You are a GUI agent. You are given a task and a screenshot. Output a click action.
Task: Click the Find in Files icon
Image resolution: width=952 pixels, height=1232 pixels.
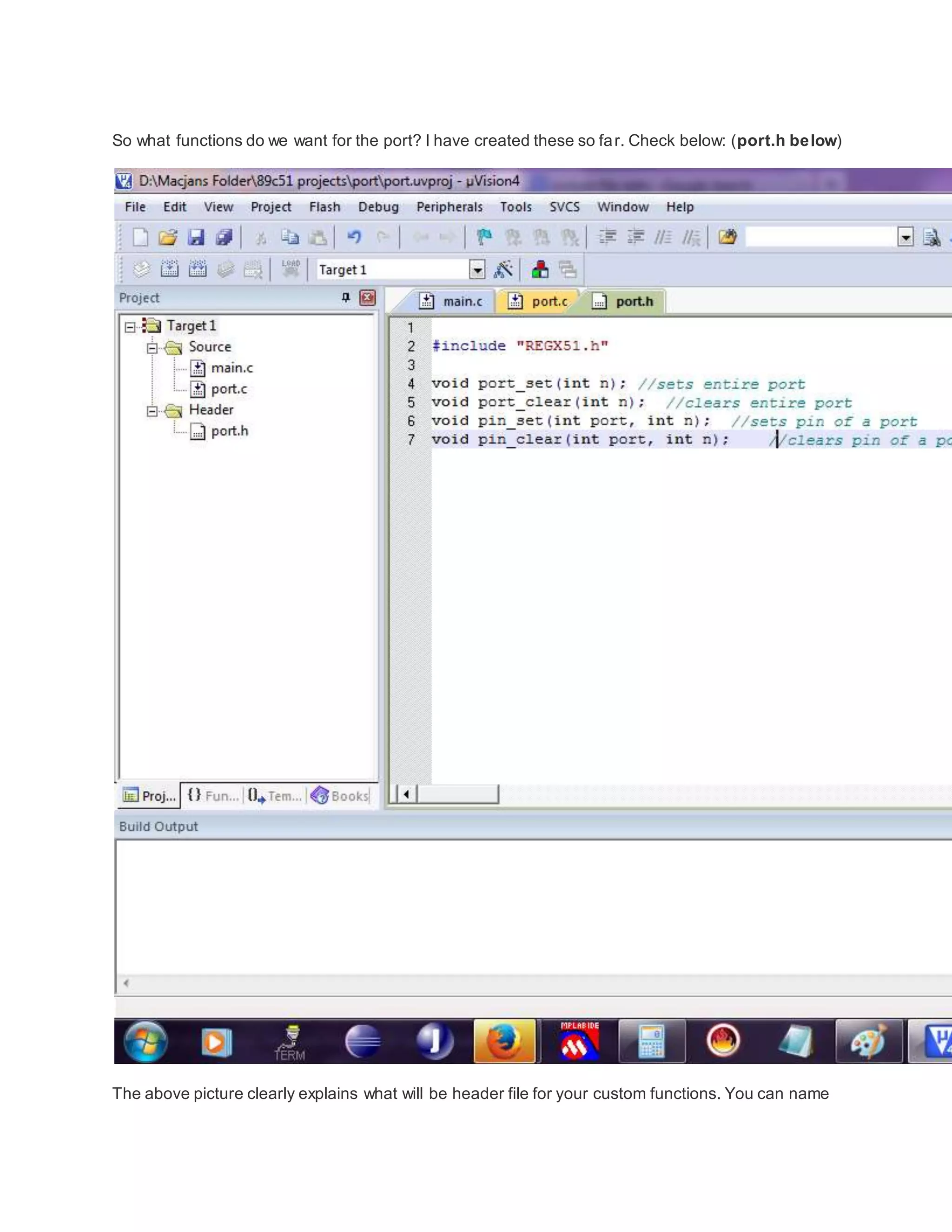[727, 237]
